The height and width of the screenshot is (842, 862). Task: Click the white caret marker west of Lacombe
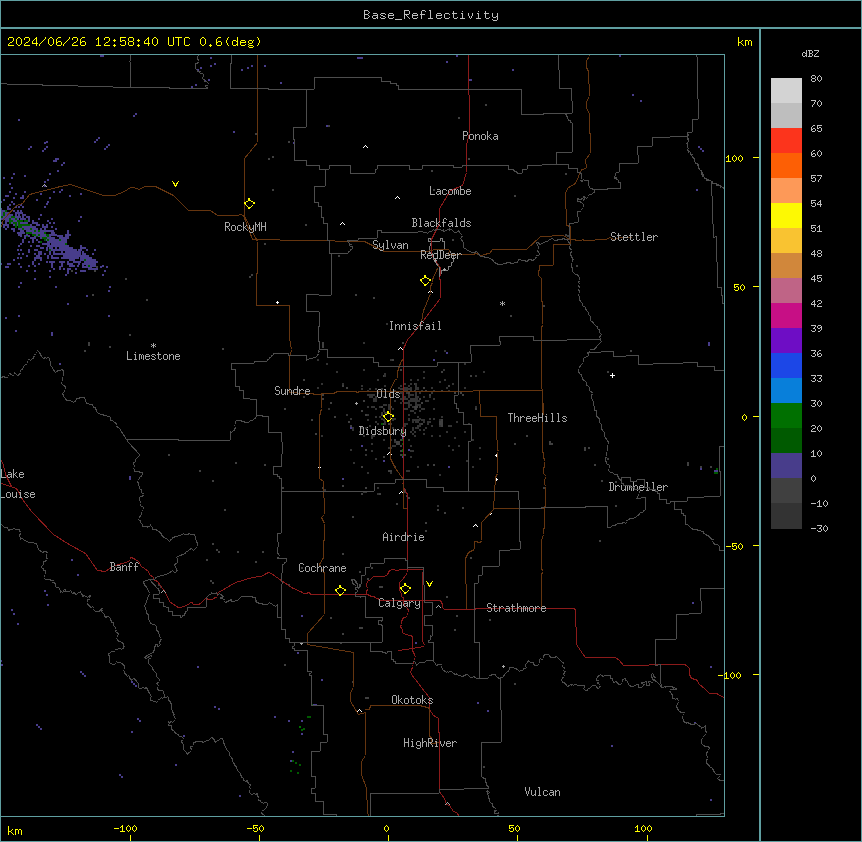(x=397, y=197)
